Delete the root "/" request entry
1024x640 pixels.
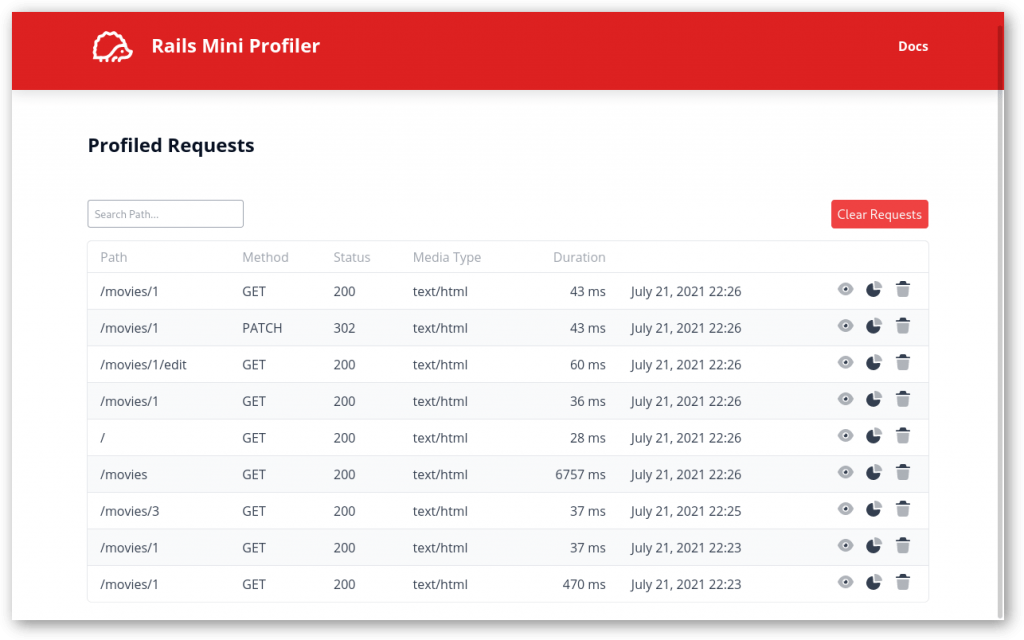[903, 436]
